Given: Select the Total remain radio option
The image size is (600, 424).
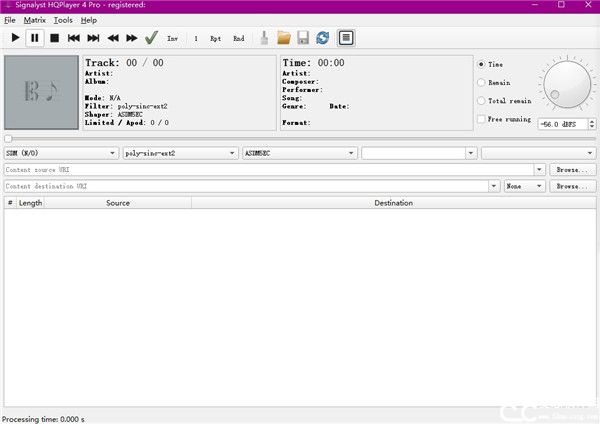Looking at the screenshot, I should tap(482, 101).
